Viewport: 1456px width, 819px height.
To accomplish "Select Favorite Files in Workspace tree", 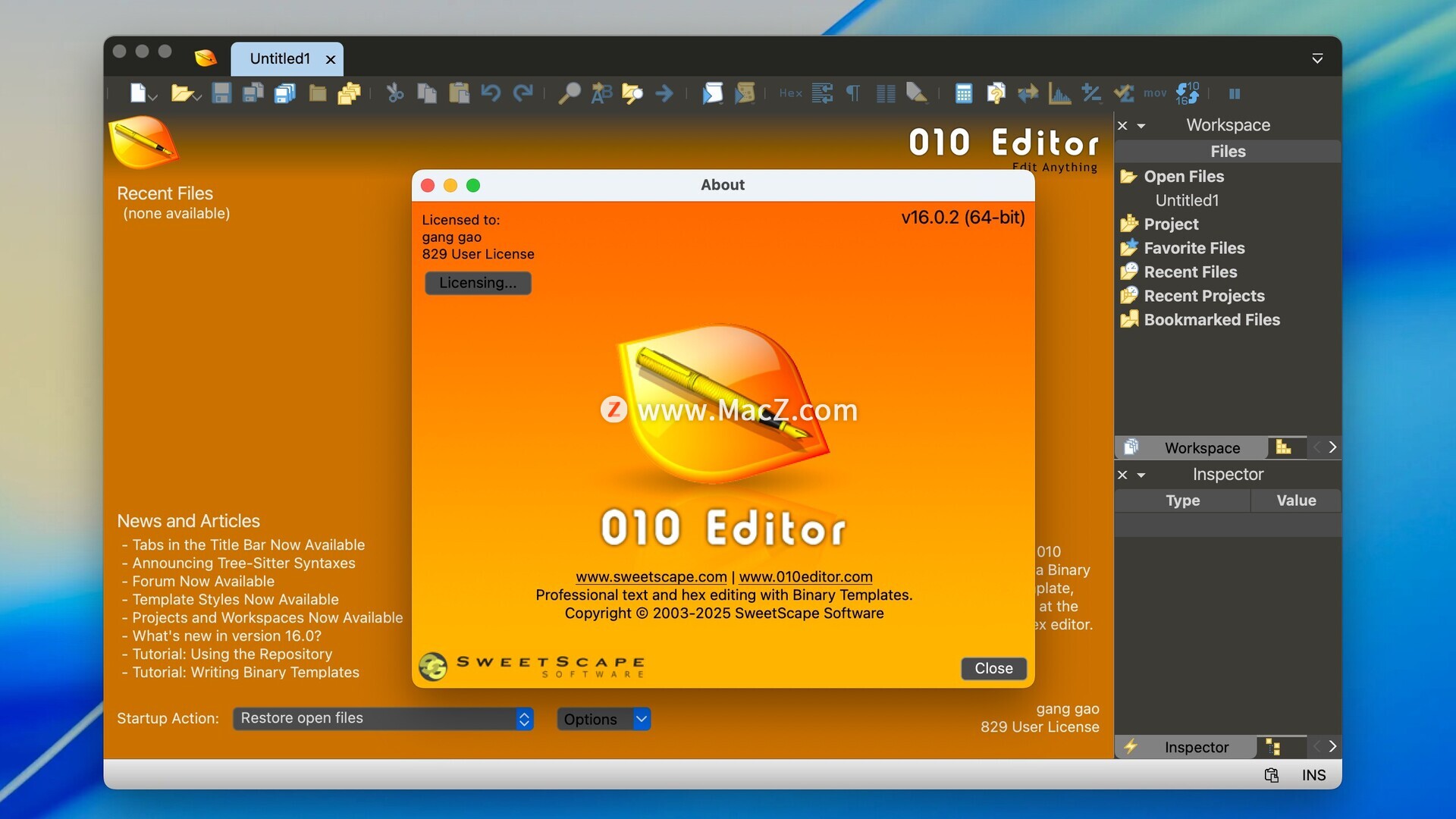I will [1194, 248].
